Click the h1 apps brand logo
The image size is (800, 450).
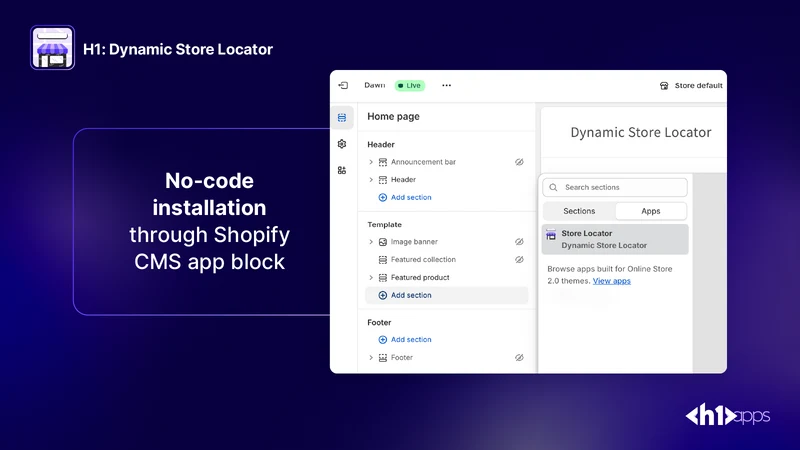pos(728,414)
